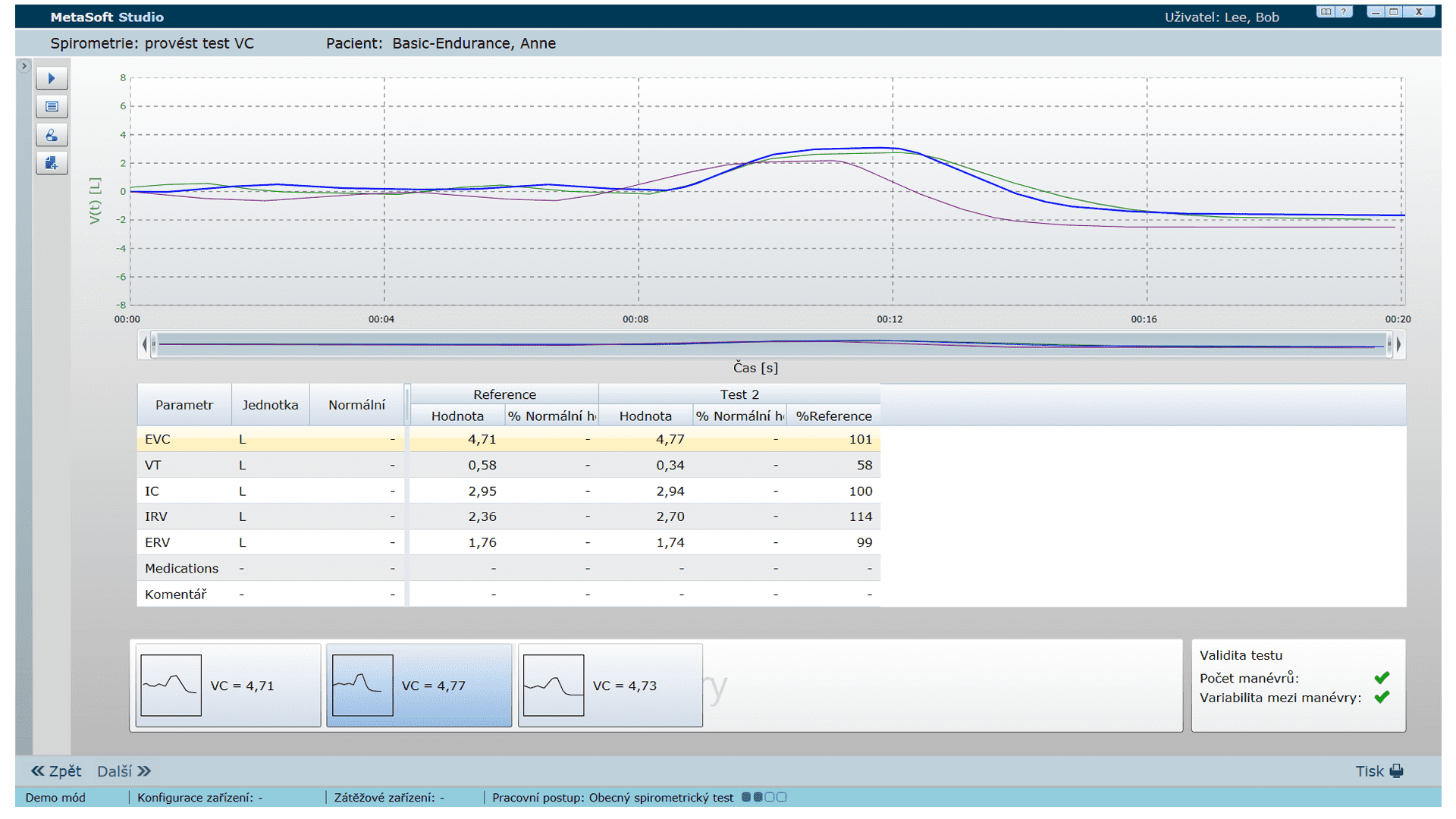Open the report view icon in the sidebar
This screenshot has height=819, width=1456.
tap(51, 106)
